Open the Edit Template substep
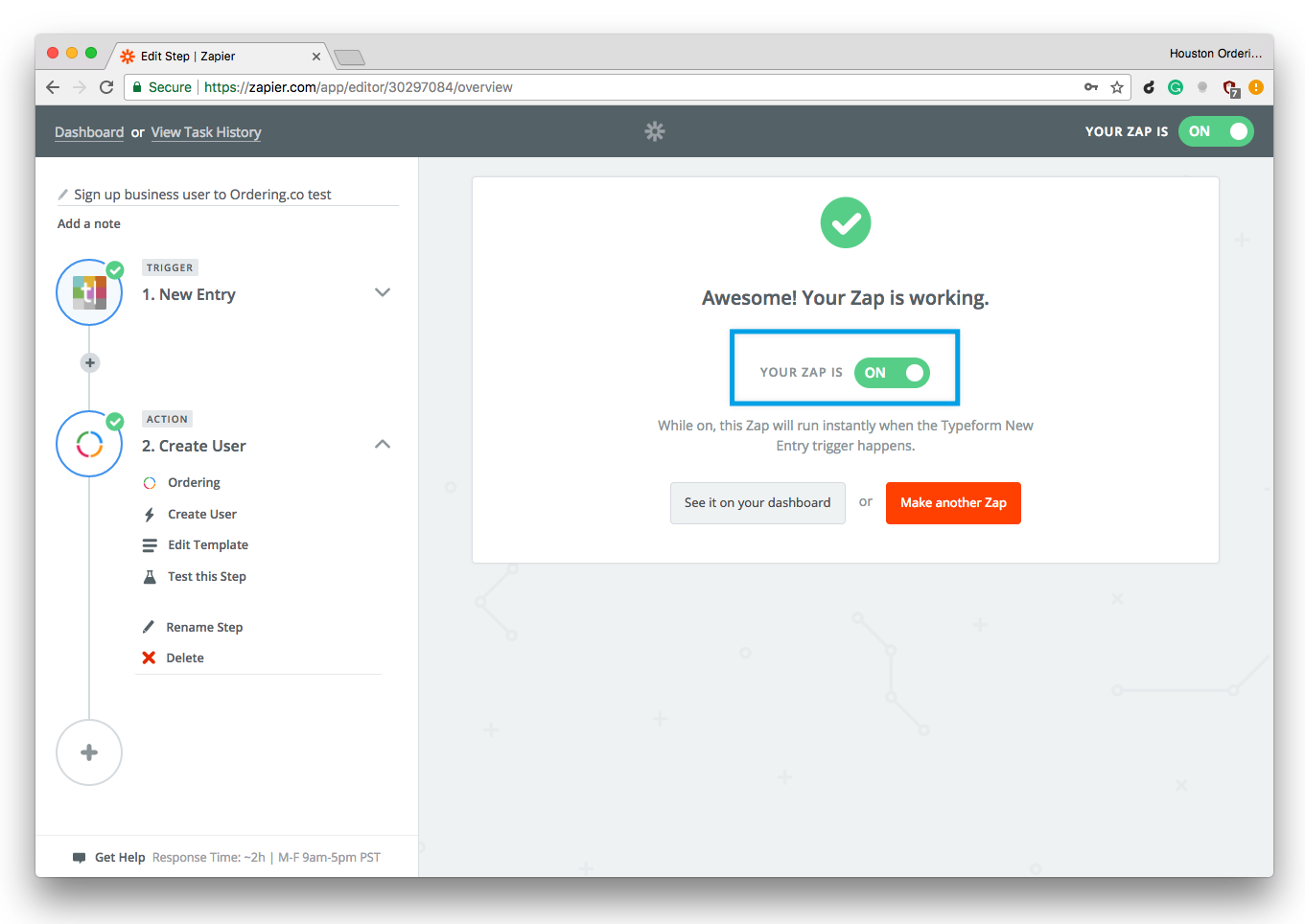1305x924 pixels. 207,545
